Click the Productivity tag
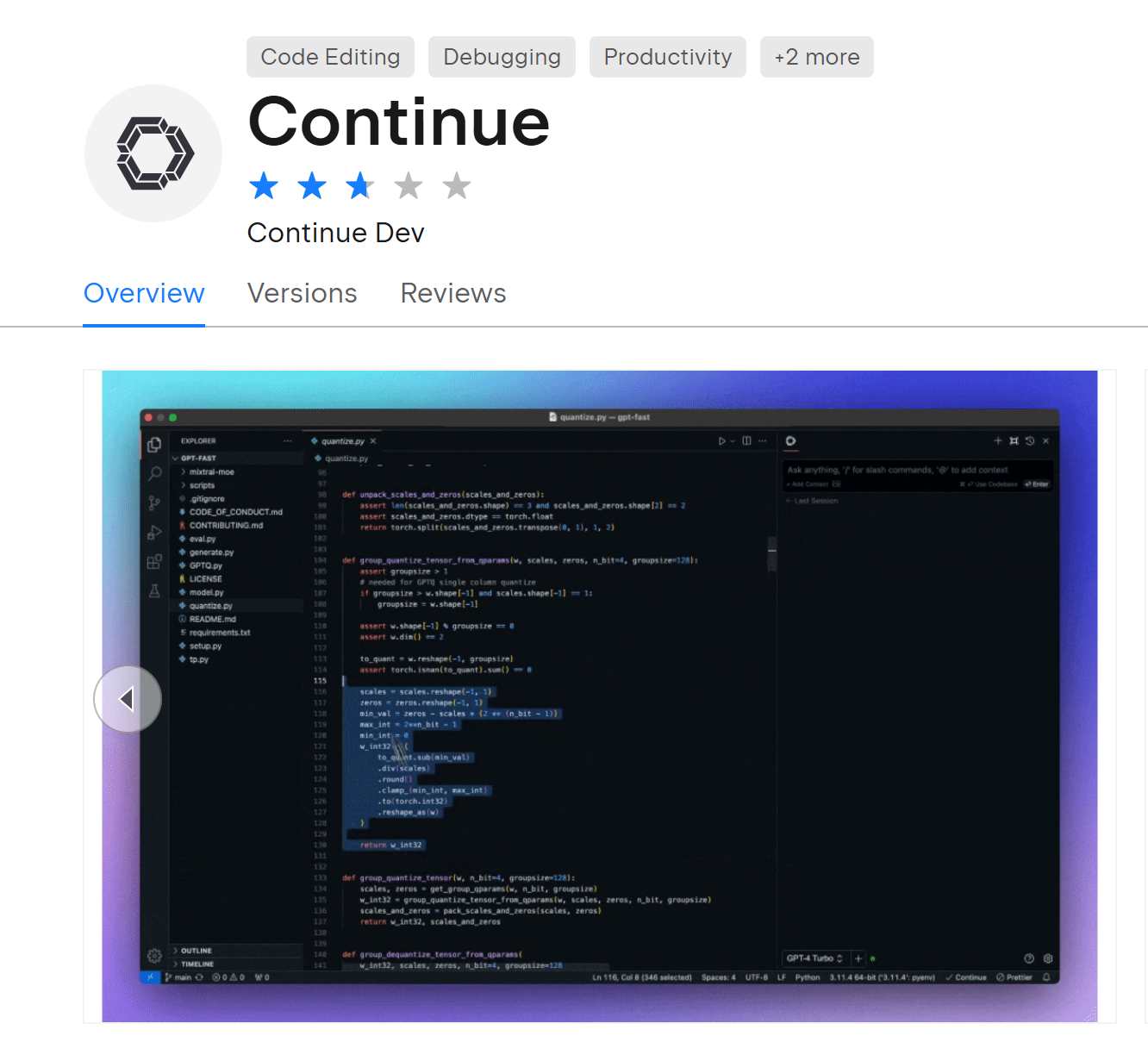The image size is (1148, 1061). point(668,57)
